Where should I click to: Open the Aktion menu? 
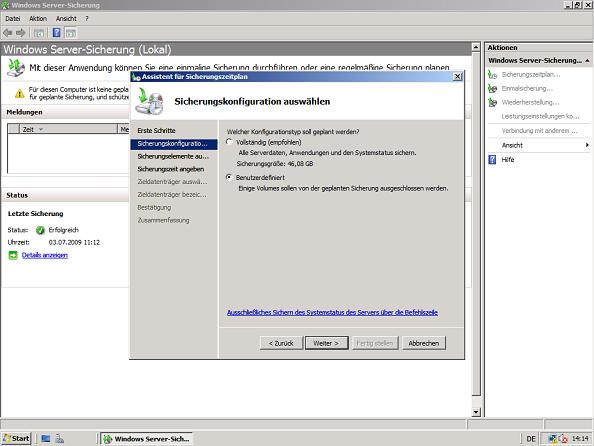(x=38, y=19)
